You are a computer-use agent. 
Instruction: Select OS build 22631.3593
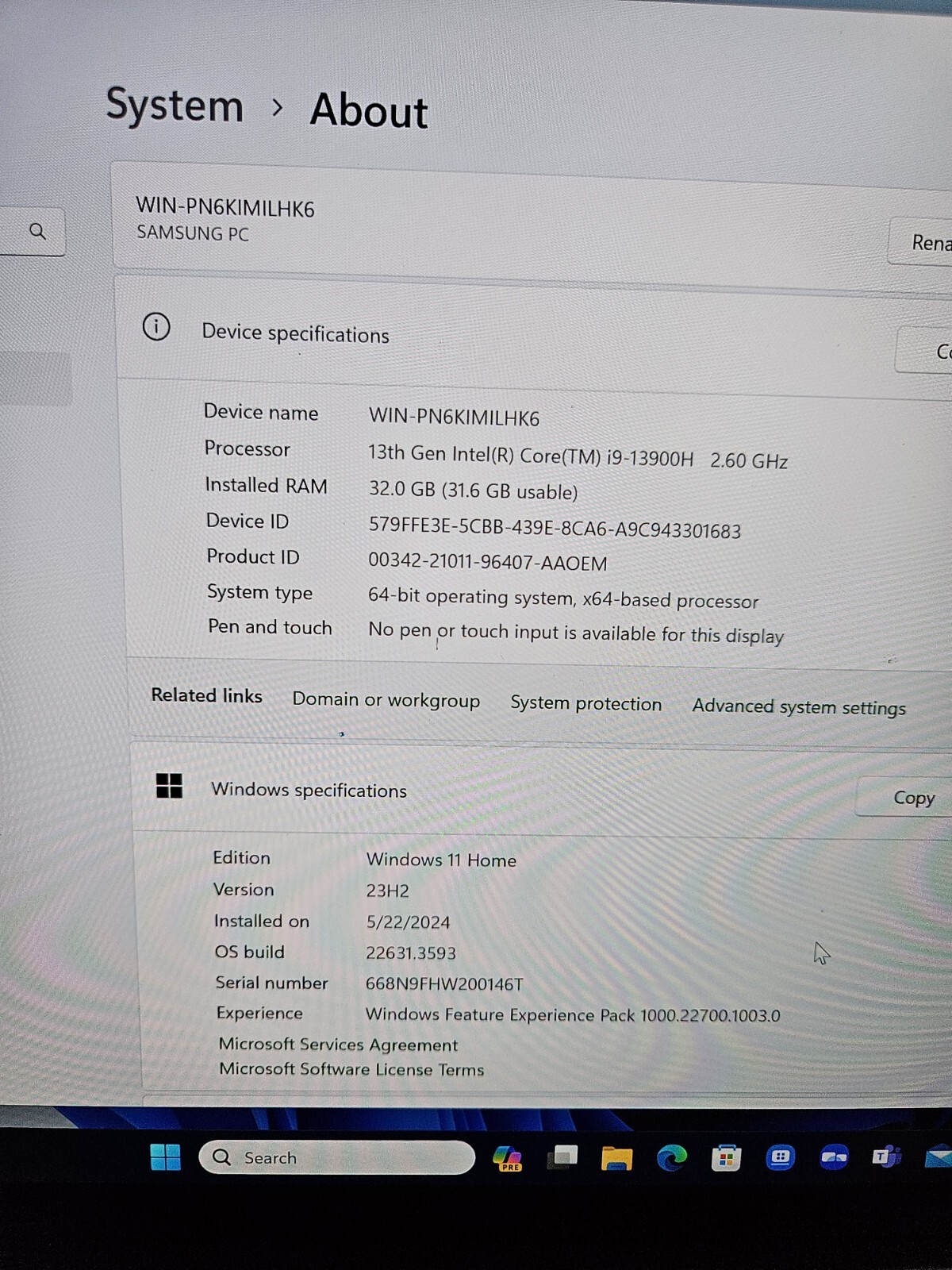411,953
